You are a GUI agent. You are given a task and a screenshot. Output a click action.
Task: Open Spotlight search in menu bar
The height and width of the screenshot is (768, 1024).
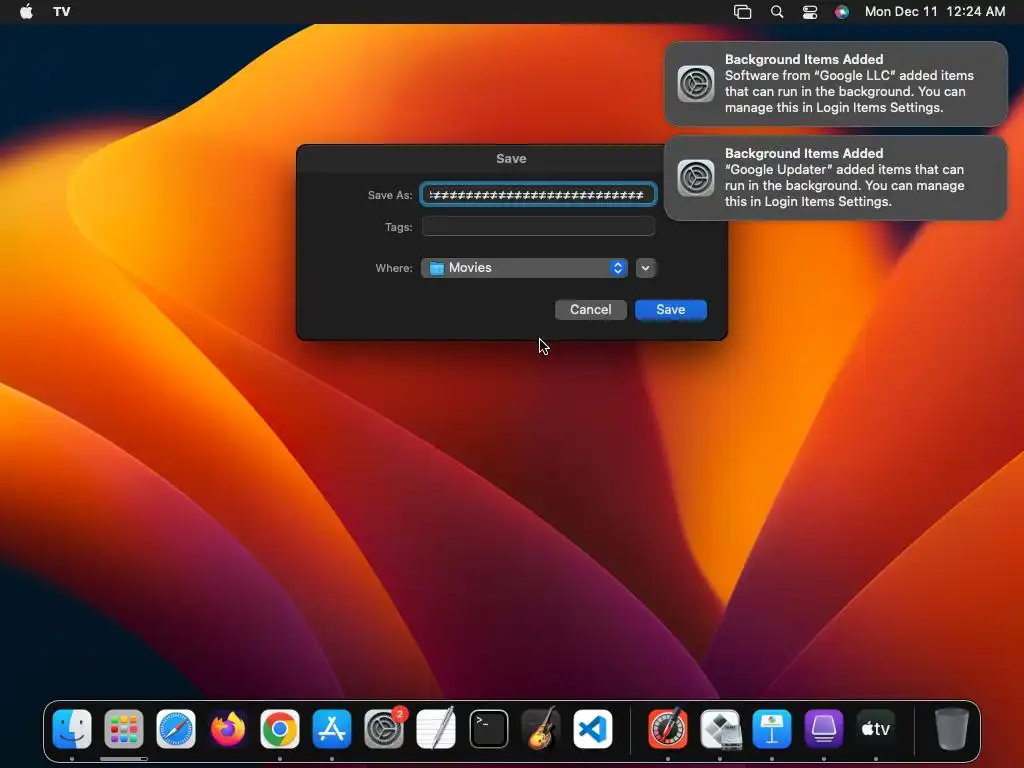click(776, 12)
